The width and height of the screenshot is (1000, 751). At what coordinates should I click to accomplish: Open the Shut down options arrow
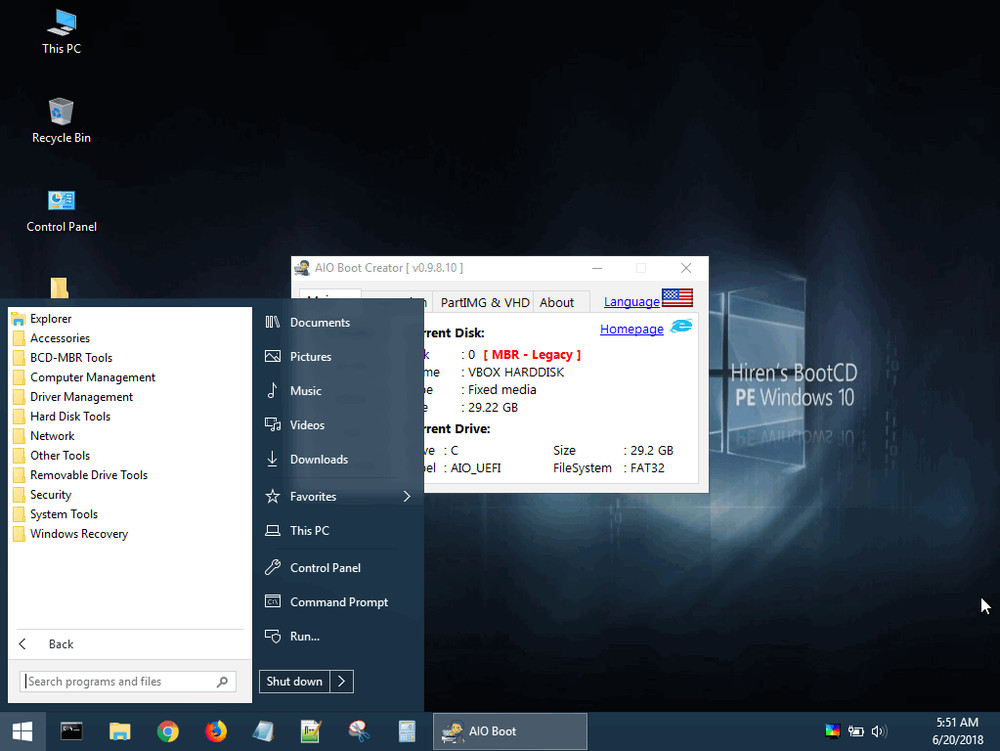(342, 681)
